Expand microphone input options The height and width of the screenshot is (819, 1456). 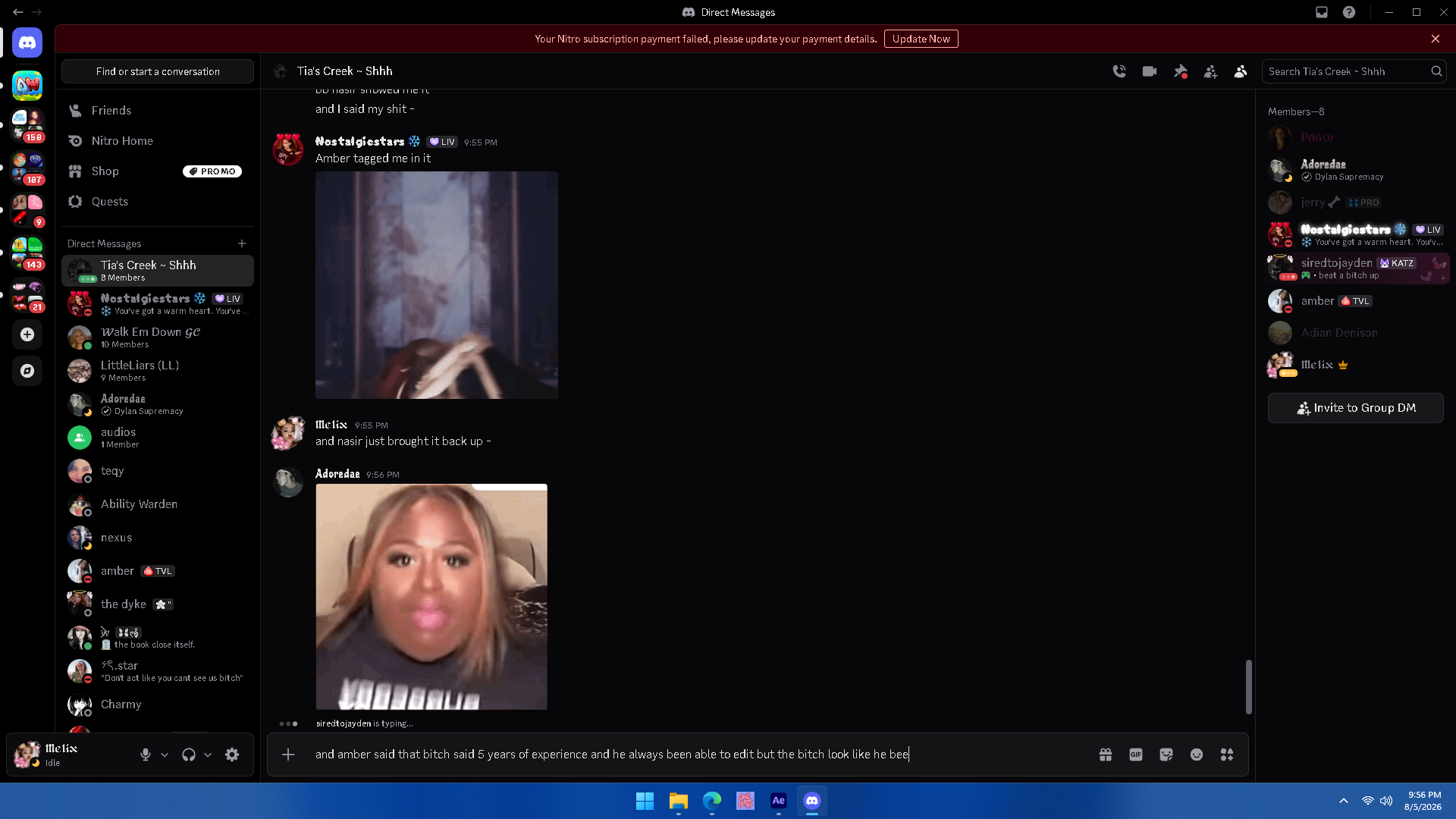(165, 755)
